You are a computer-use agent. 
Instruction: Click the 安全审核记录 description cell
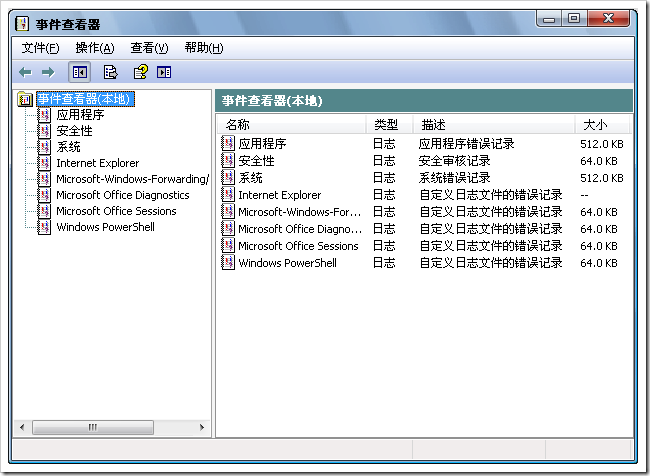(454, 160)
